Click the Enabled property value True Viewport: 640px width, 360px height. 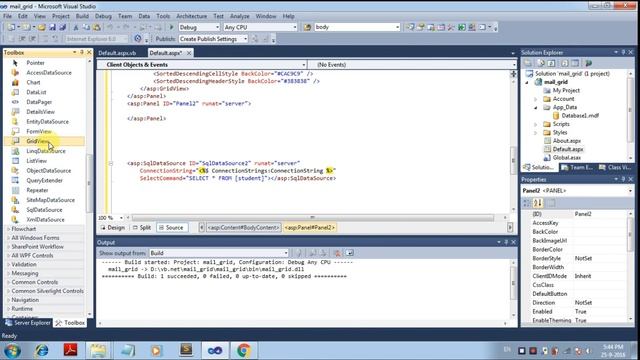581,311
